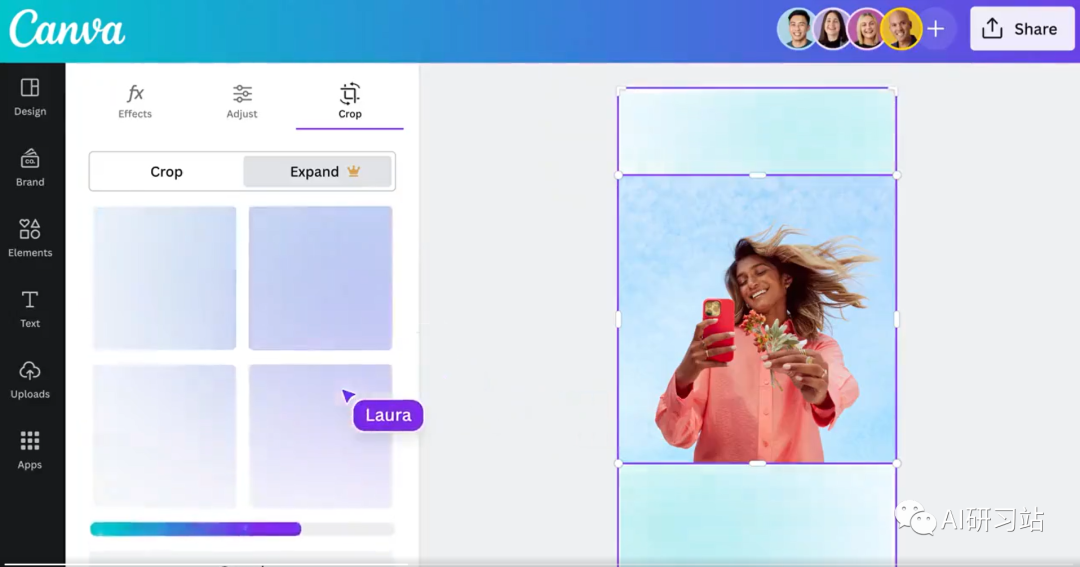Open the Design sidebar panel
1080x567 pixels.
point(30,96)
